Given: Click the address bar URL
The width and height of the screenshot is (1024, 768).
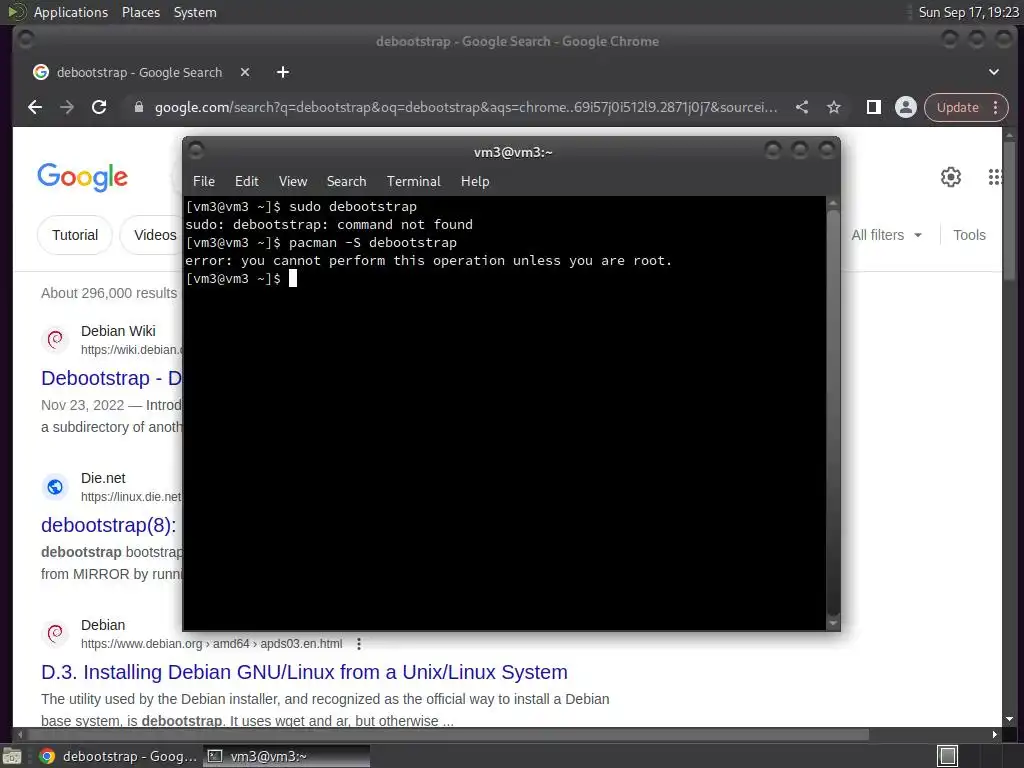Looking at the screenshot, I should pos(466,107).
